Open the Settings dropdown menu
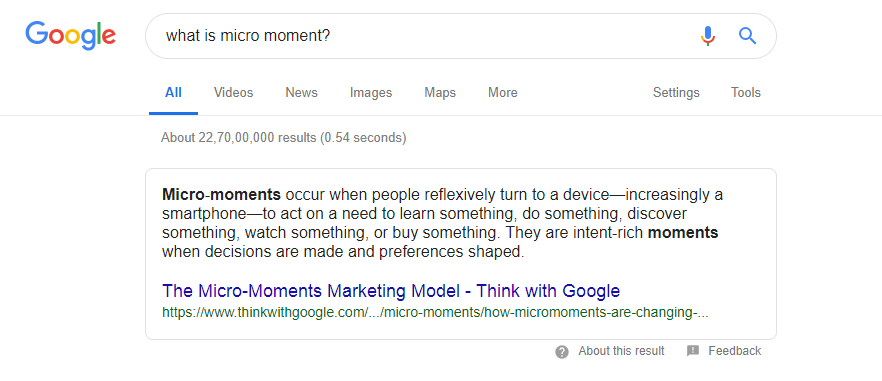This screenshot has width=882, height=381. point(676,92)
